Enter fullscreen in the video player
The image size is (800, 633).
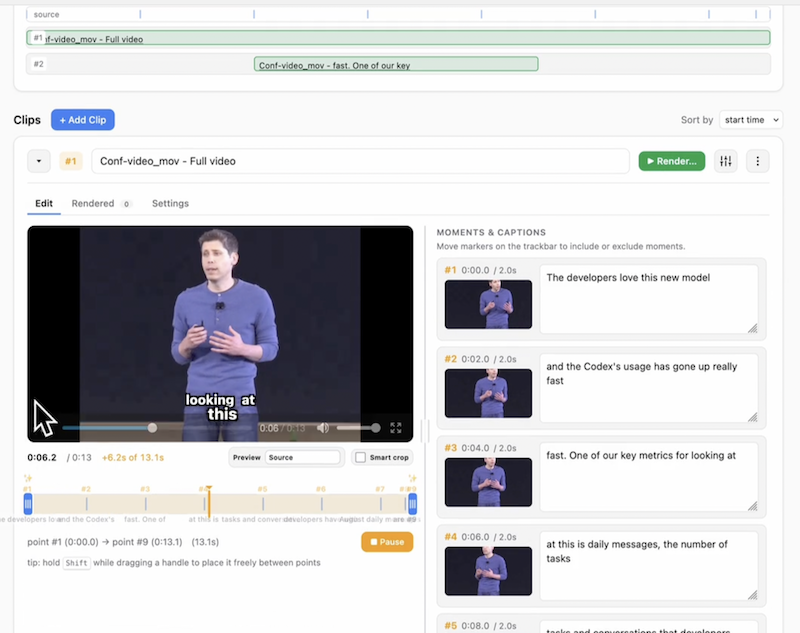396,428
